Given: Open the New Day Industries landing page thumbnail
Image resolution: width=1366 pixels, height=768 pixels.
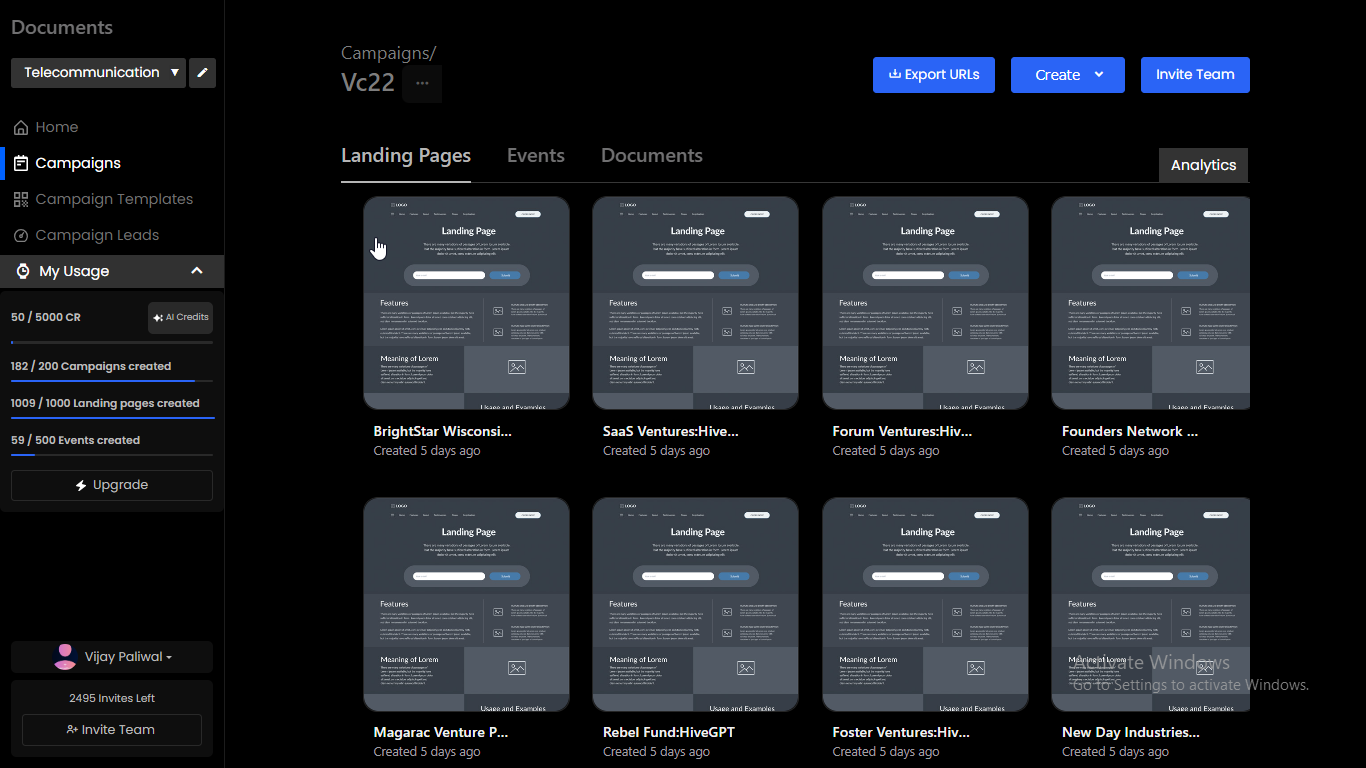Looking at the screenshot, I should tap(1151, 604).
